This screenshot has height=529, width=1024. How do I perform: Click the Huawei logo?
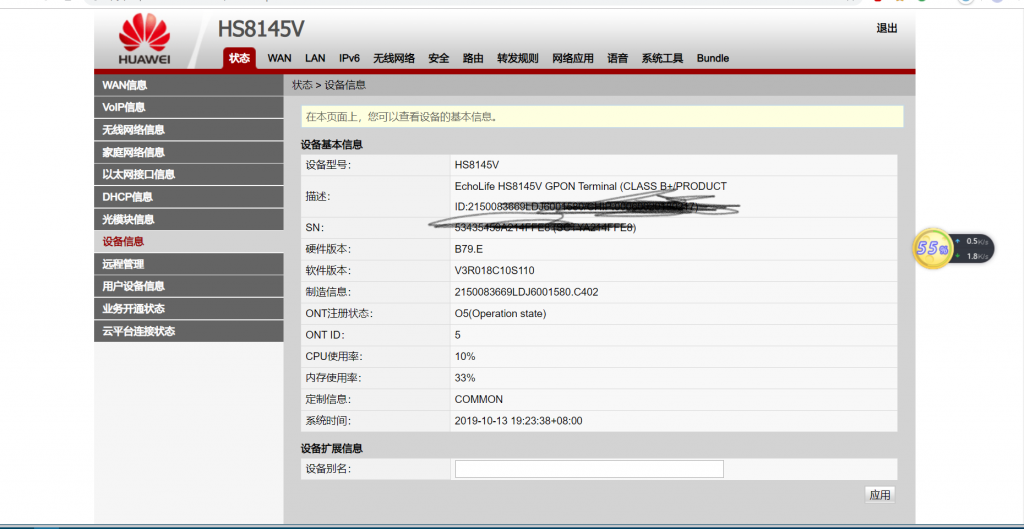pos(144,40)
